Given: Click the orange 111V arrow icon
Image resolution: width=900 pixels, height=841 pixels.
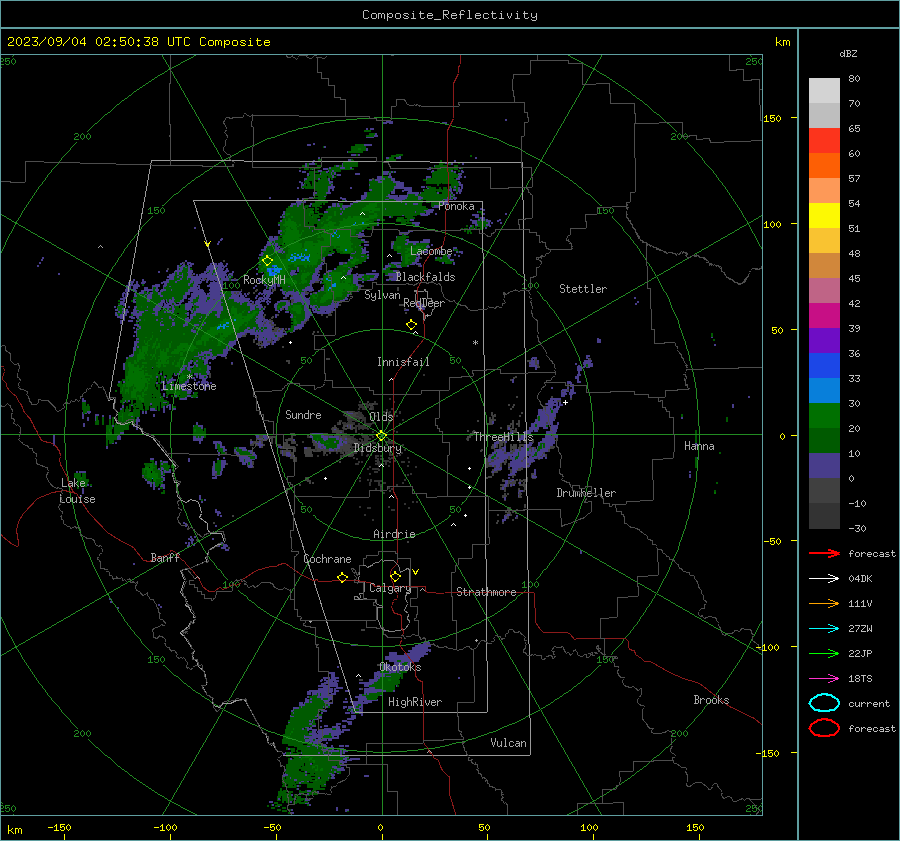Looking at the screenshot, I should coord(824,603).
